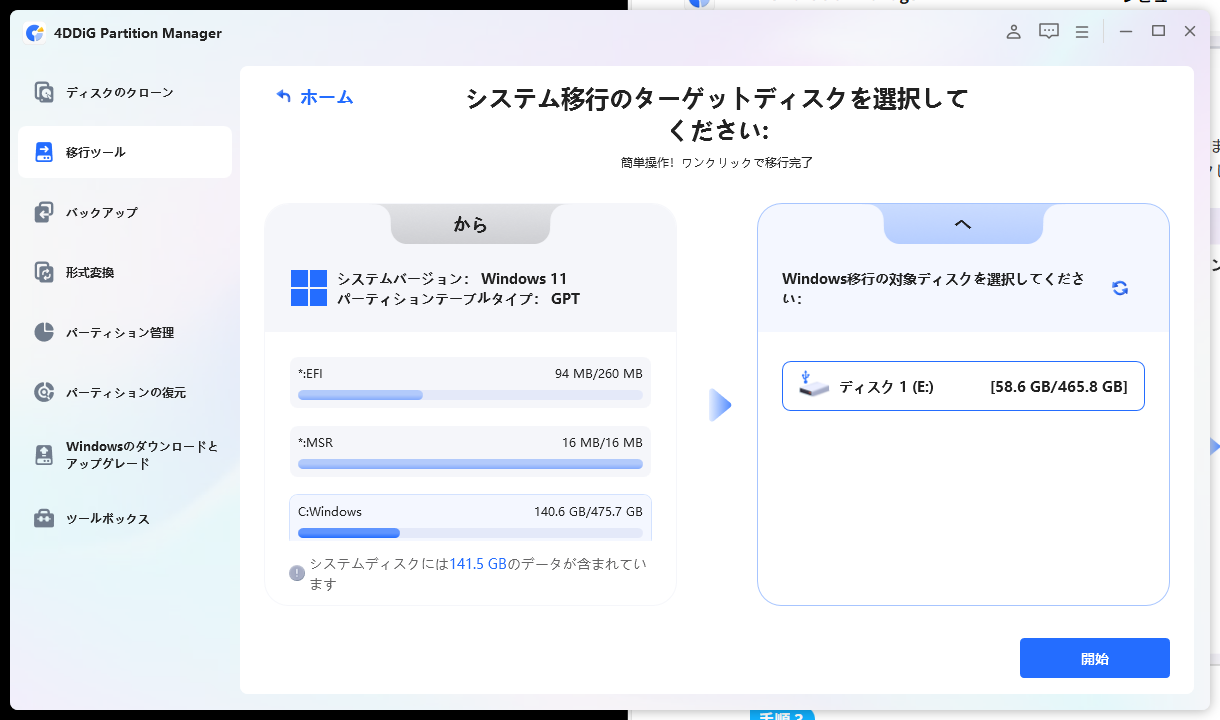The image size is (1220, 720).
Task: Open パーティション管理
Action: (x=125, y=332)
